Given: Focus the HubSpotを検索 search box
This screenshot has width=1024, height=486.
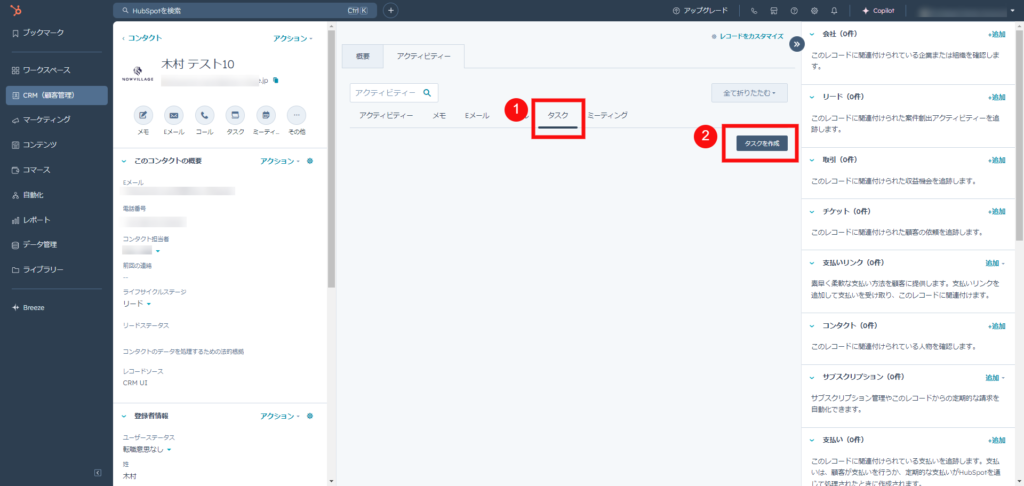Looking at the screenshot, I should click(245, 10).
